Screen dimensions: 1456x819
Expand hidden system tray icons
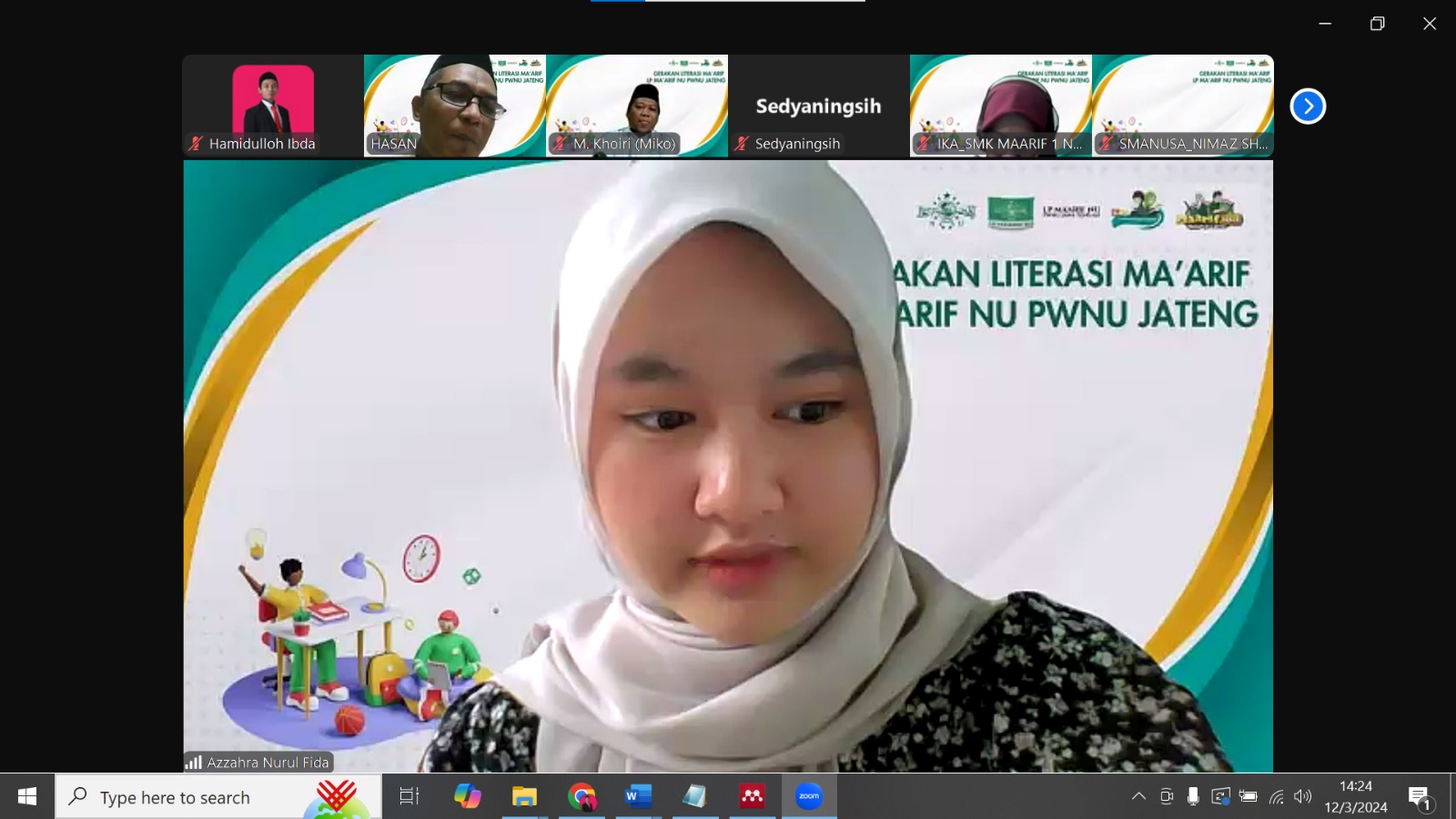coord(1138,796)
